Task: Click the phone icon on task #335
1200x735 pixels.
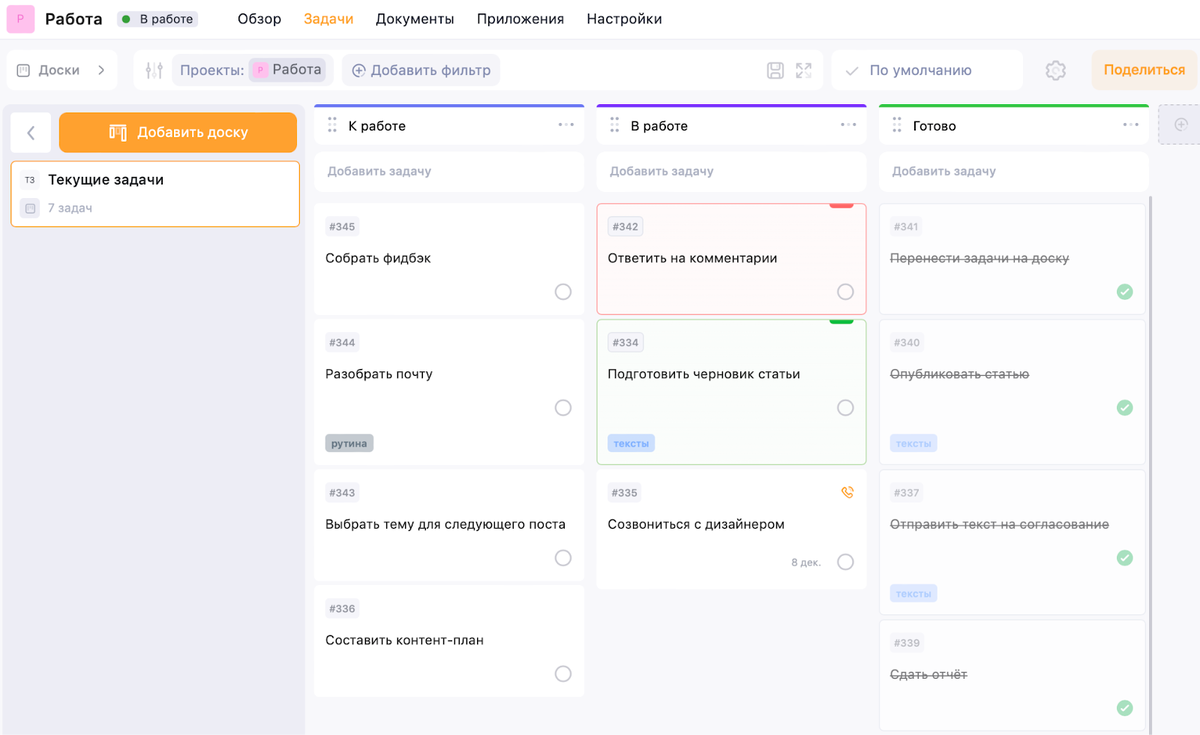Action: 848,492
